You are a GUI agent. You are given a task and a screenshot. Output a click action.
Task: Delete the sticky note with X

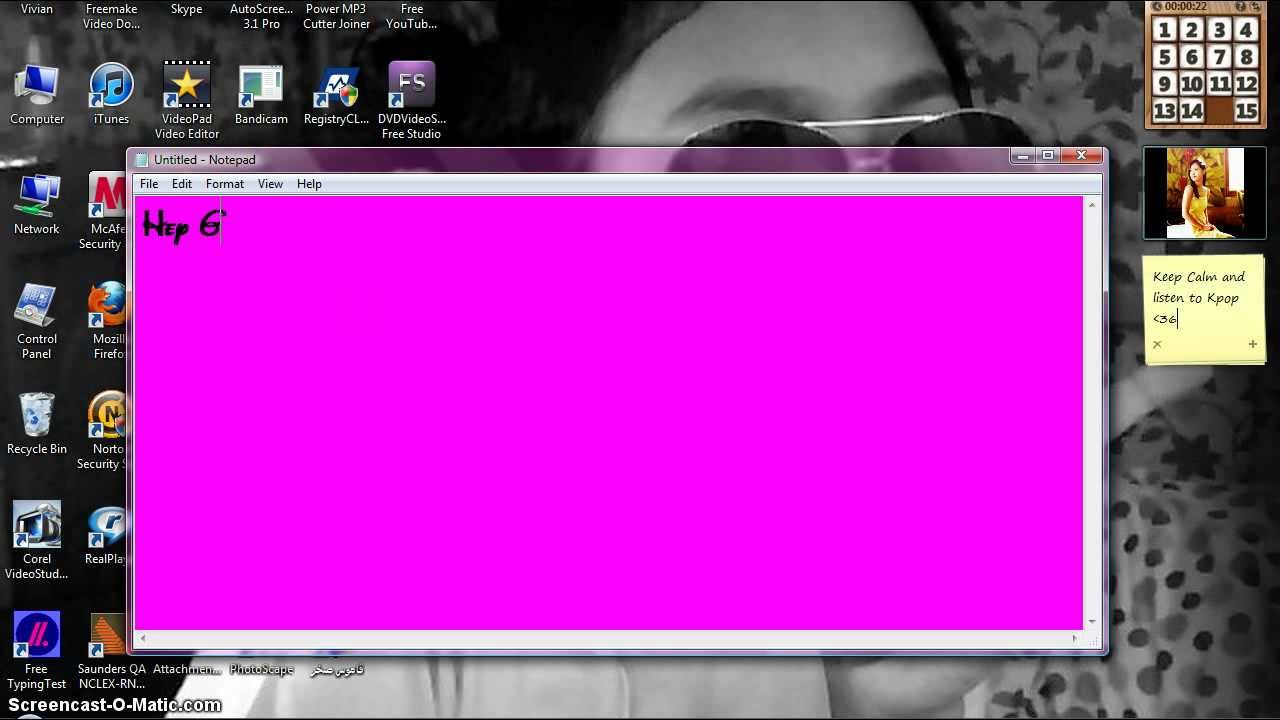(x=1157, y=345)
